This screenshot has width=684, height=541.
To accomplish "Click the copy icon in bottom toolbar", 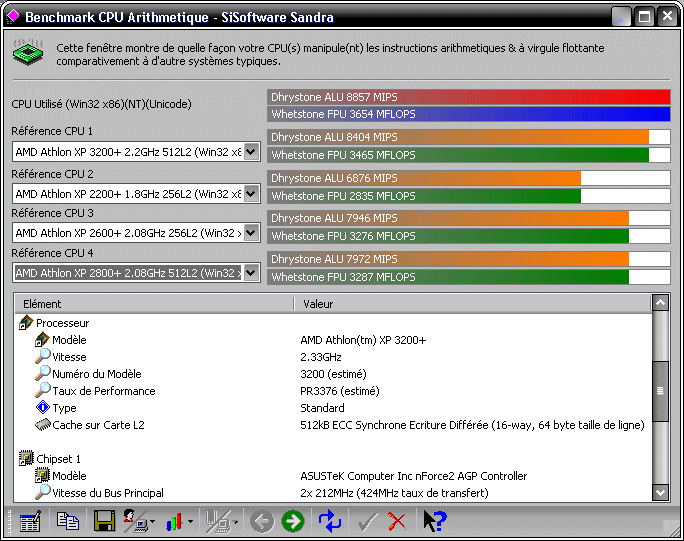I will click(x=67, y=521).
